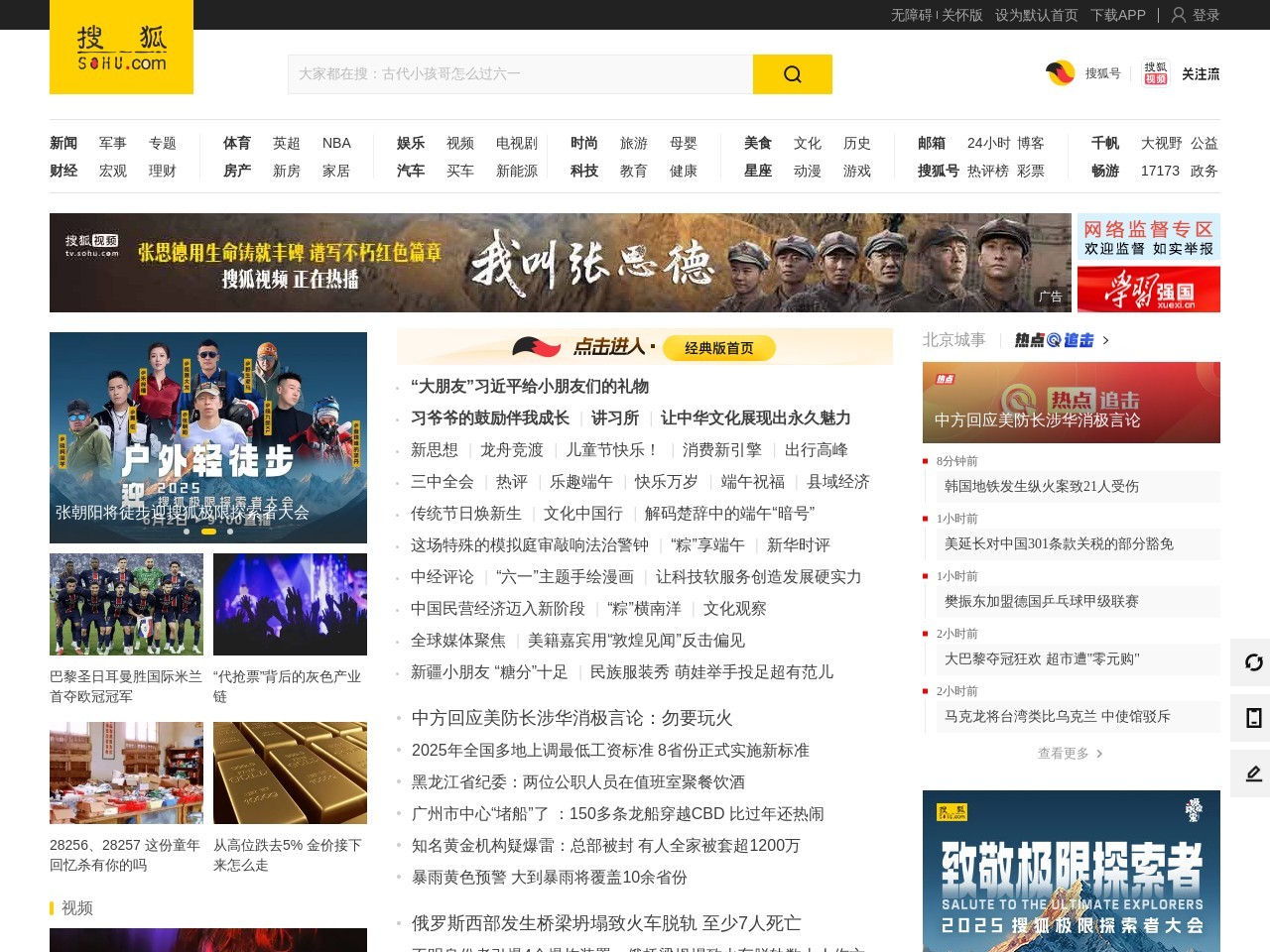Open the concert crowd thumbnail
The width and height of the screenshot is (1270, 952).
[x=290, y=604]
